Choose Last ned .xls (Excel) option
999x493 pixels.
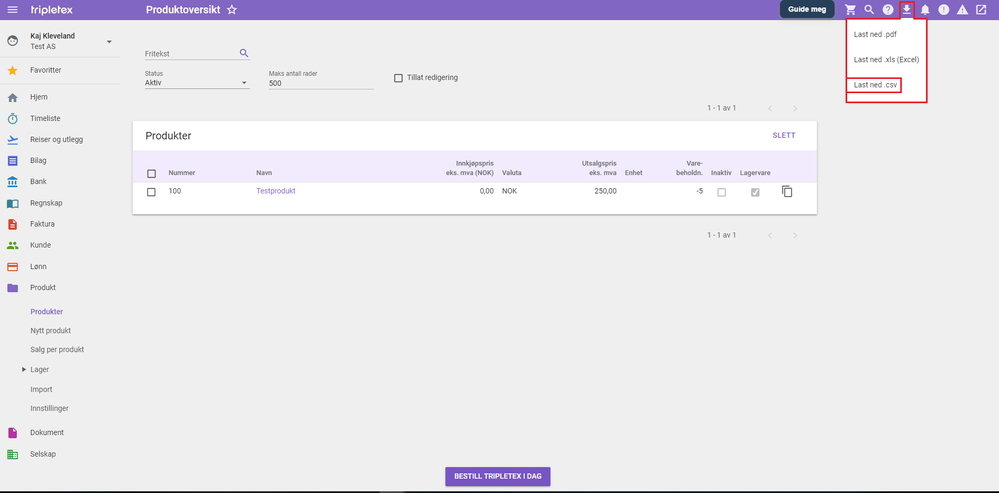point(886,59)
